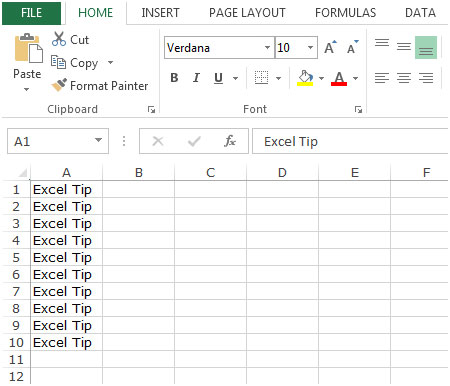
Task: Switch to FORMULAS tab
Action: (345, 13)
